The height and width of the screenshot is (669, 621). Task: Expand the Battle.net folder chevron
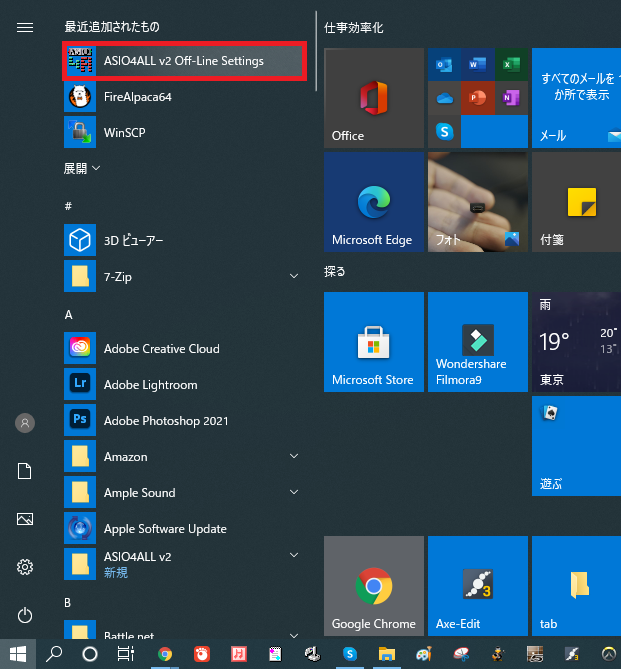294,635
